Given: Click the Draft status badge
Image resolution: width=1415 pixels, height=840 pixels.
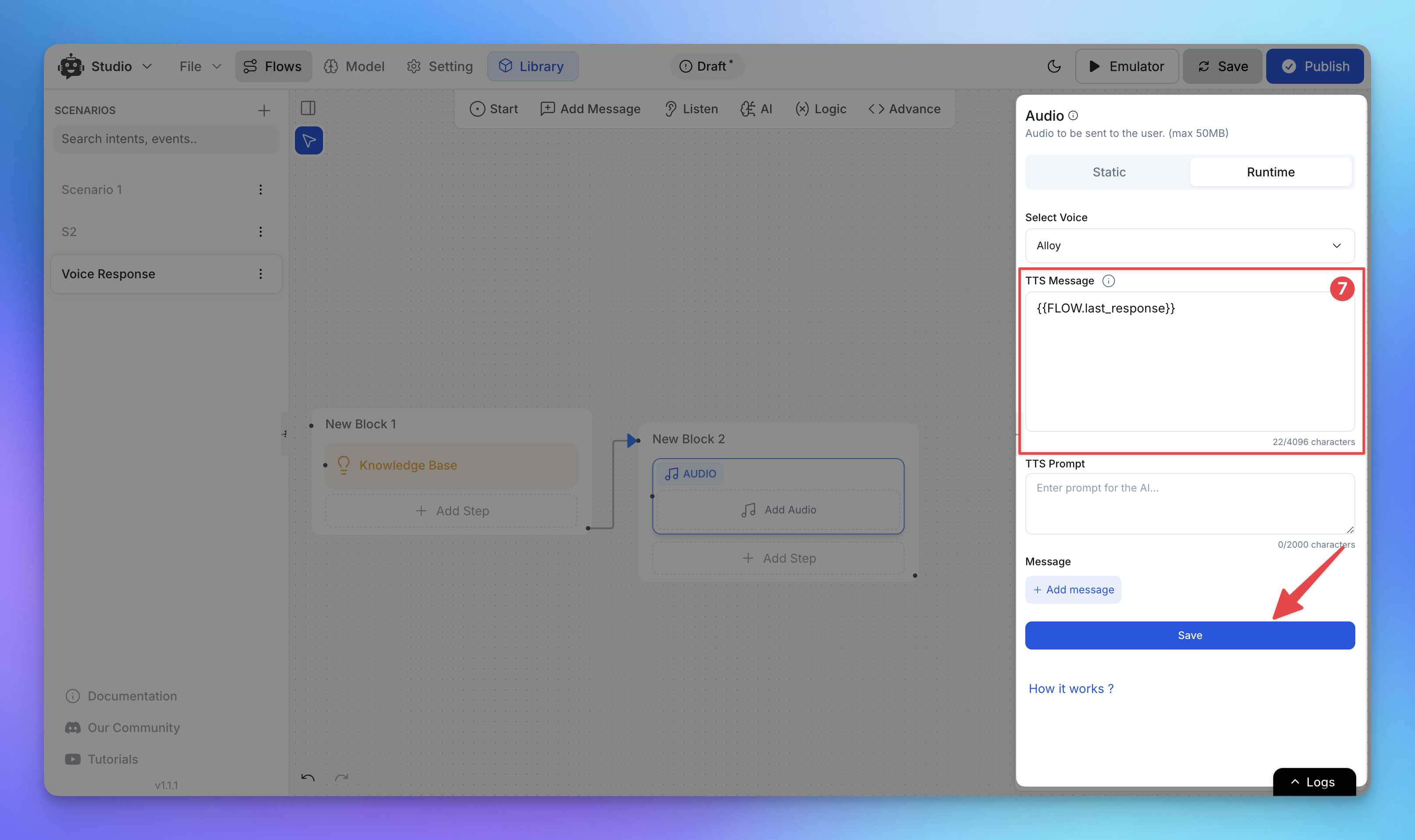Looking at the screenshot, I should click(706, 66).
